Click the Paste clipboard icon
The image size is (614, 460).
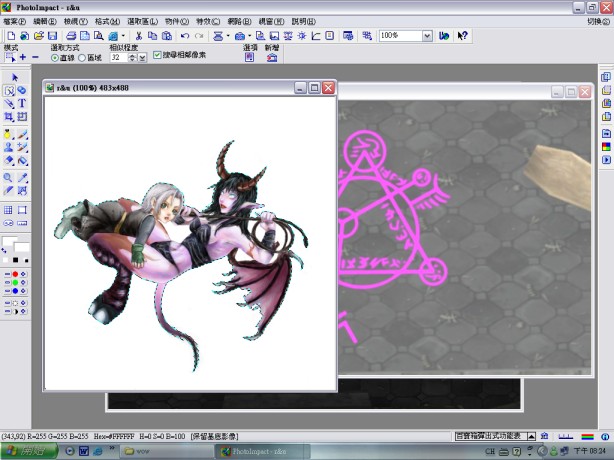click(x=167, y=36)
